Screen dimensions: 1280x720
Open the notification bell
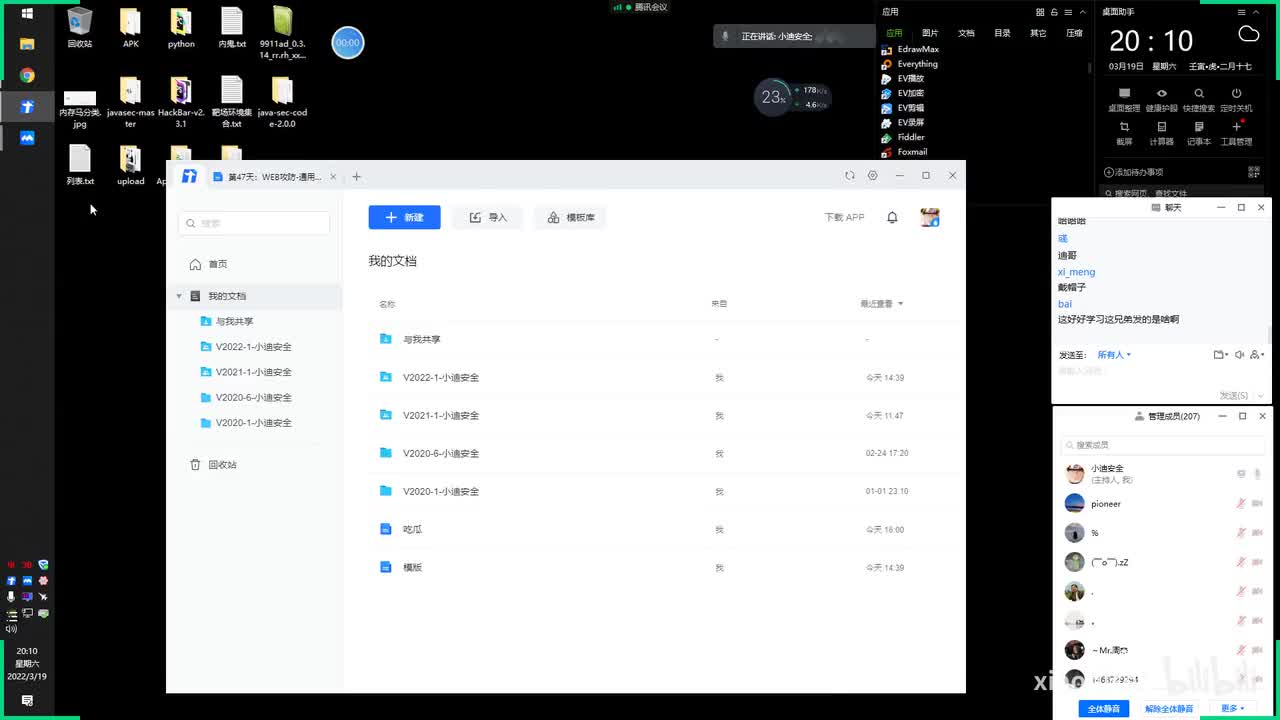click(x=892, y=217)
